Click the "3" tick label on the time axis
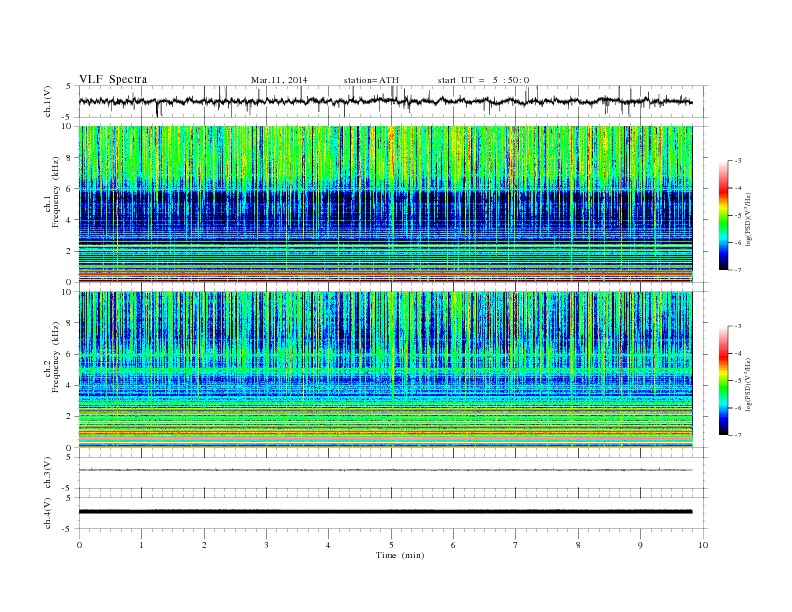Screen dimensions: 792x612 coord(266,545)
